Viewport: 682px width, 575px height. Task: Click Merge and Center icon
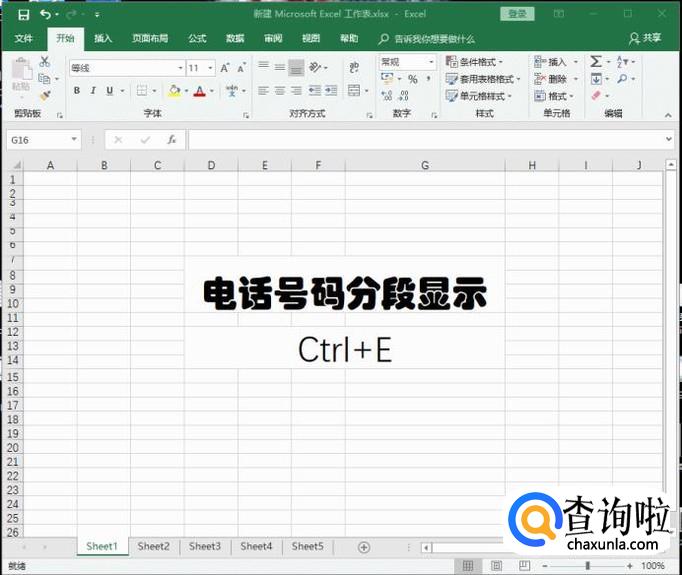click(354, 90)
